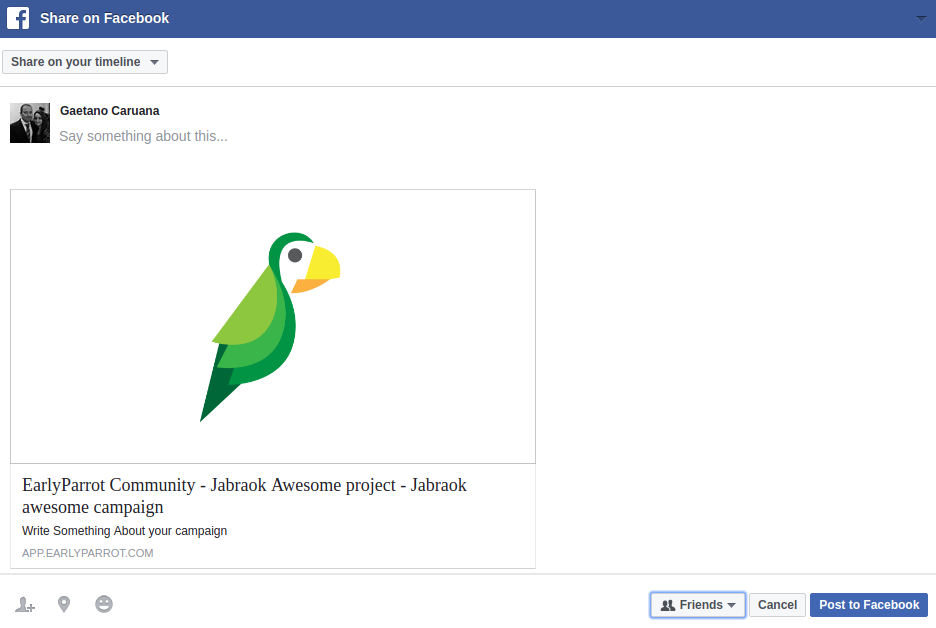Open the Friends audience selector
936x628 pixels.
pos(698,605)
